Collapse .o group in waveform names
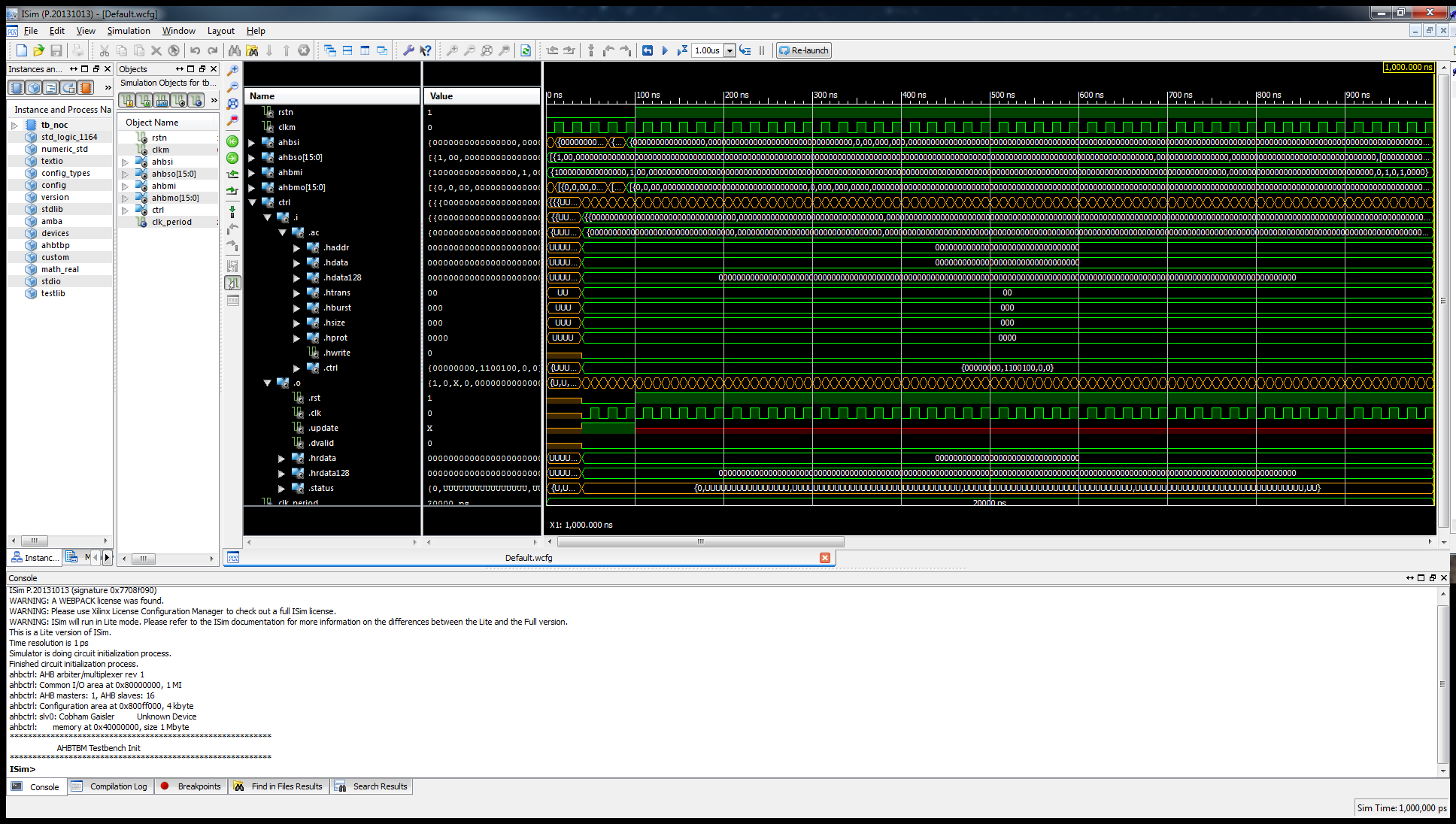Image resolution: width=1456 pixels, height=824 pixels. pos(267,383)
